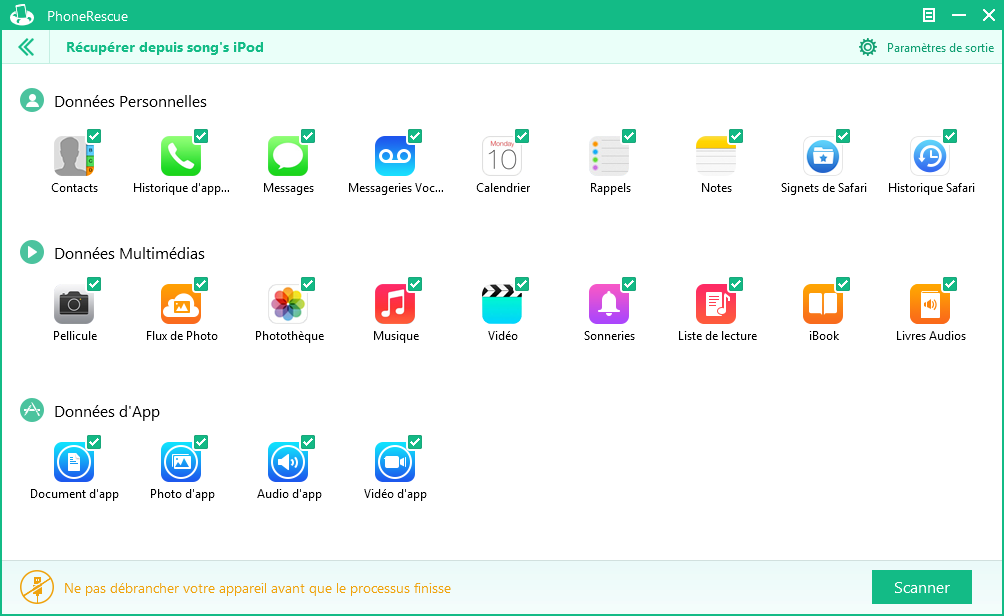The image size is (1004, 616).
Task: Click the Données d'App heading
Action: coord(107,412)
